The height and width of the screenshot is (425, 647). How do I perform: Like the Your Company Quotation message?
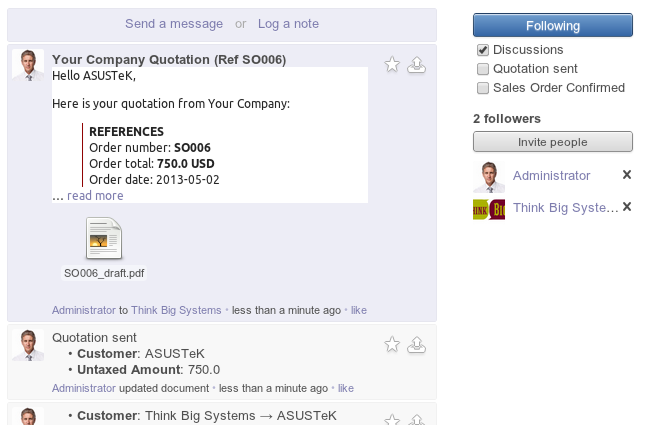359,311
